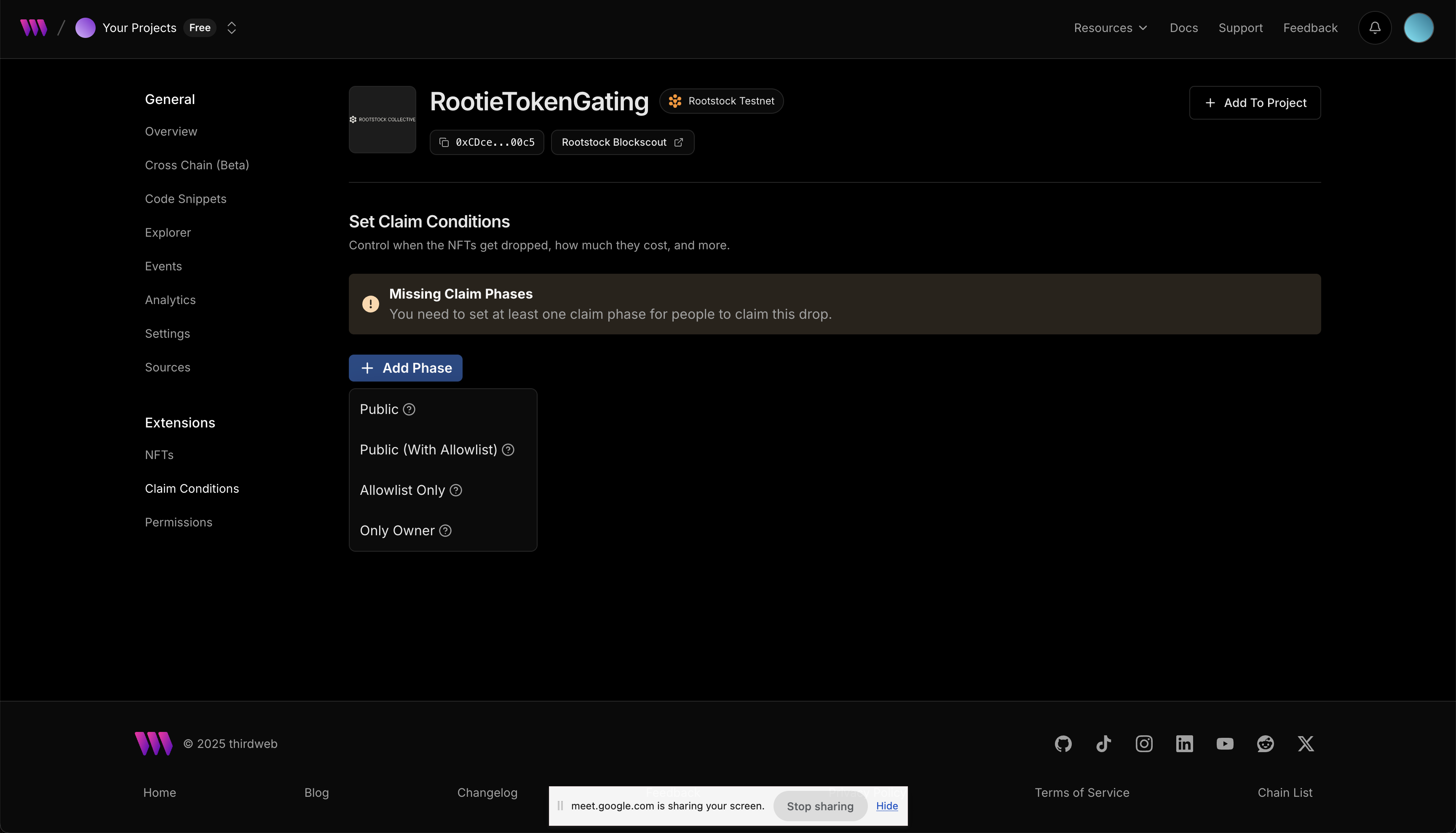Image resolution: width=1456 pixels, height=833 pixels.
Task: Click Add To Project button
Action: (1255, 103)
